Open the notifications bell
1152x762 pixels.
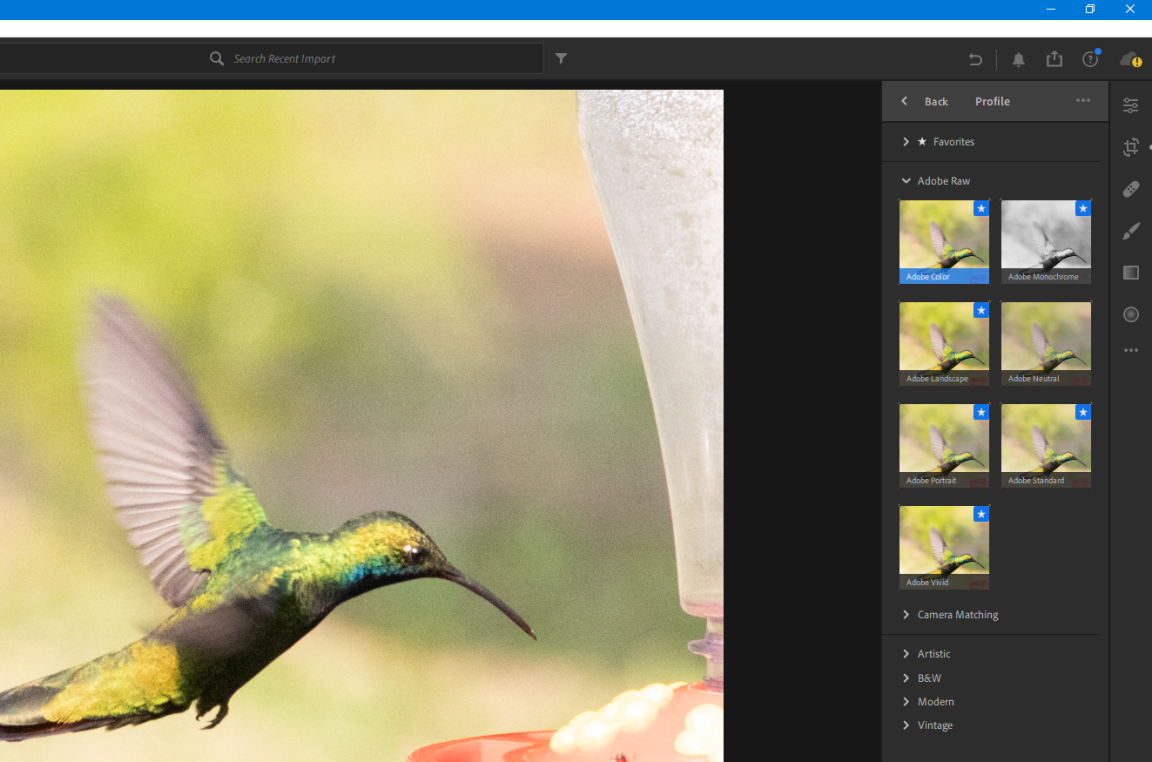[1018, 59]
